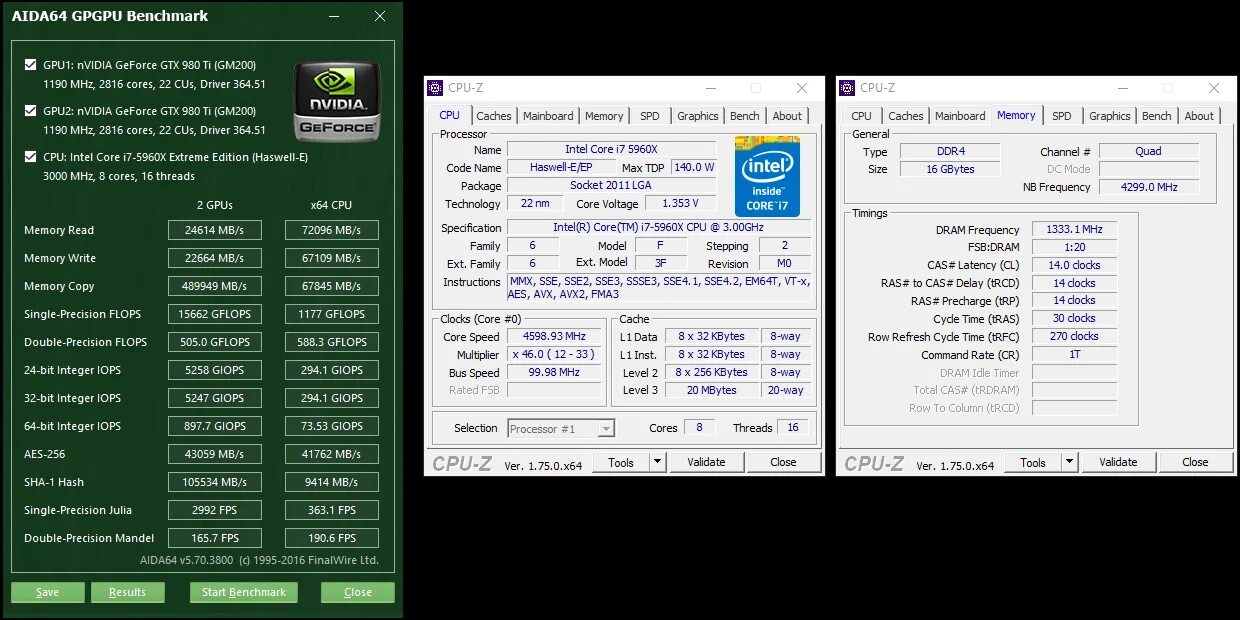This screenshot has width=1240, height=620.
Task: Switch to Memory tab in CPU window
Action: (x=604, y=116)
